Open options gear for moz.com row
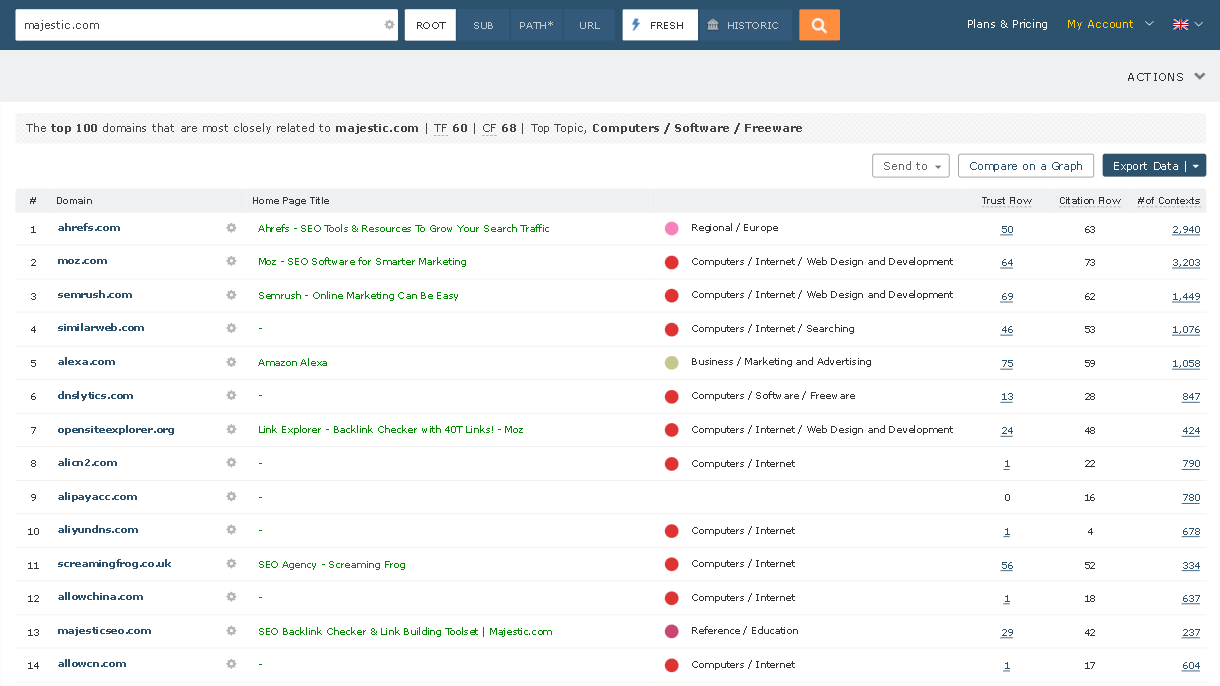 230,262
